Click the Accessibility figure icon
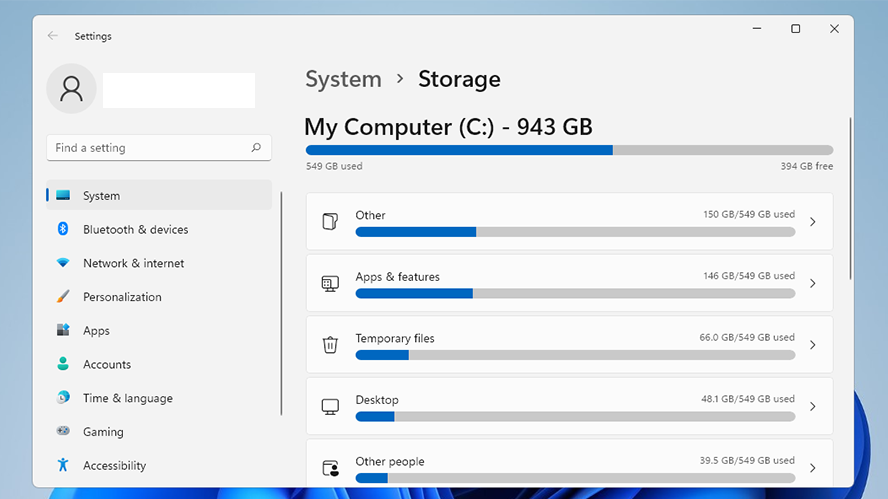The width and height of the screenshot is (888, 499). coord(63,466)
